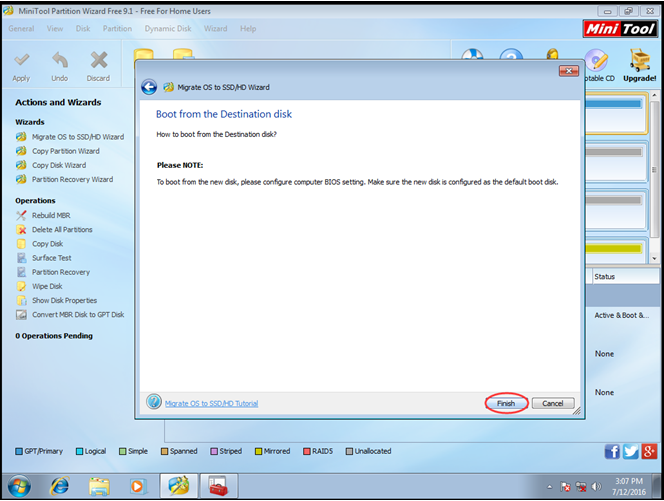
Task: Click the Mirrored yellow legend swatch
Action: coord(258,451)
